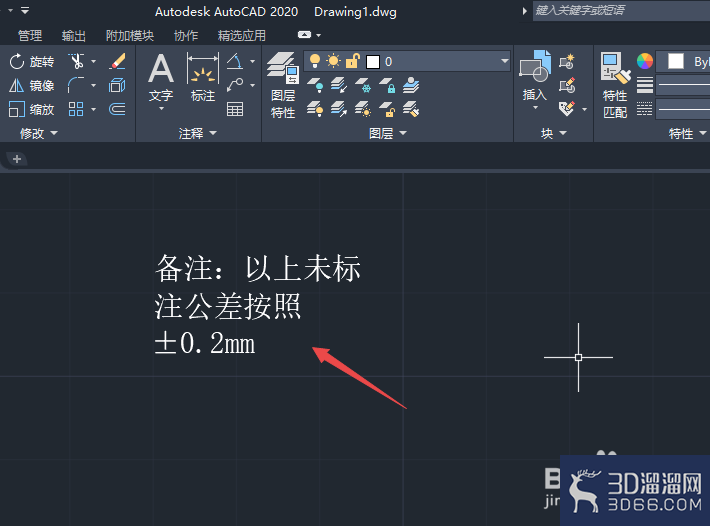
Task: Expand the Modify (修改) panel
Action: point(39,133)
